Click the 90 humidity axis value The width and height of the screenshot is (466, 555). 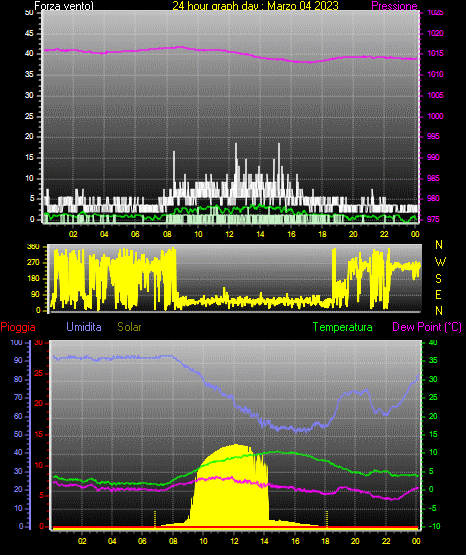pyautogui.click(x=18, y=360)
